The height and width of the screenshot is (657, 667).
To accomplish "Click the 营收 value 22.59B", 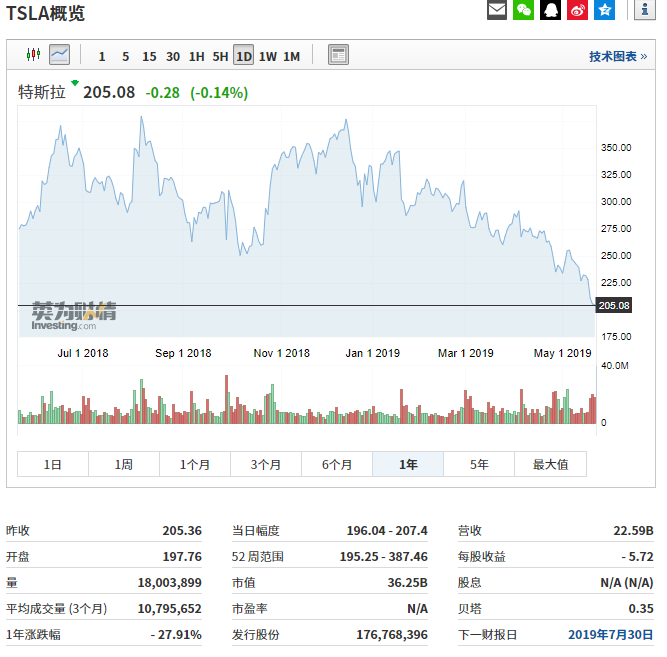I will [x=633, y=531].
